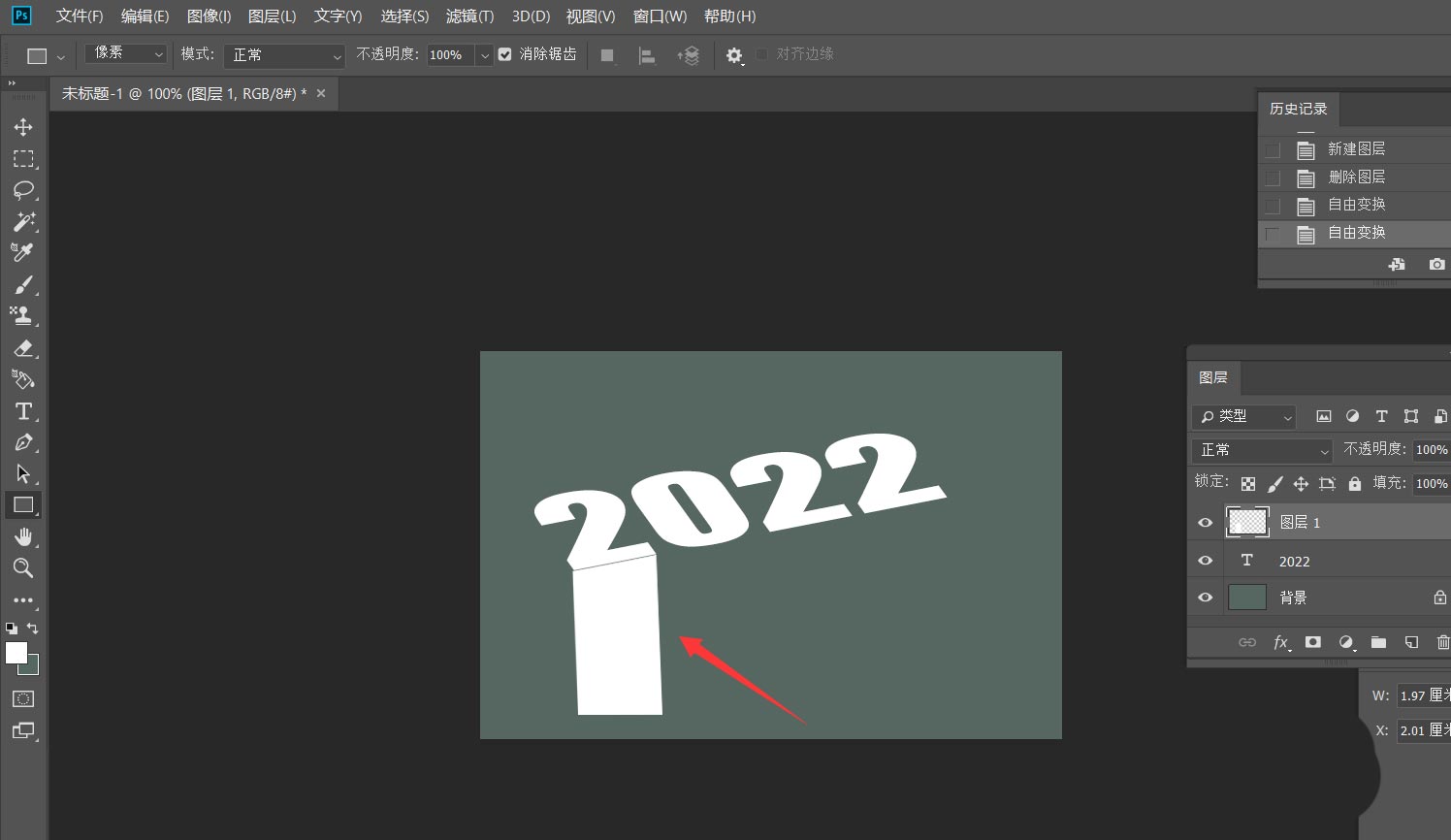The height and width of the screenshot is (840, 1451).
Task: Click the foreground color swatch
Action: point(16,653)
